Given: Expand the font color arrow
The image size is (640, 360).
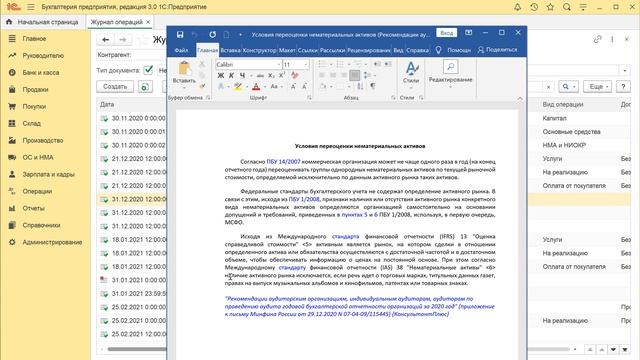Looking at the screenshot, I should (x=264, y=87).
